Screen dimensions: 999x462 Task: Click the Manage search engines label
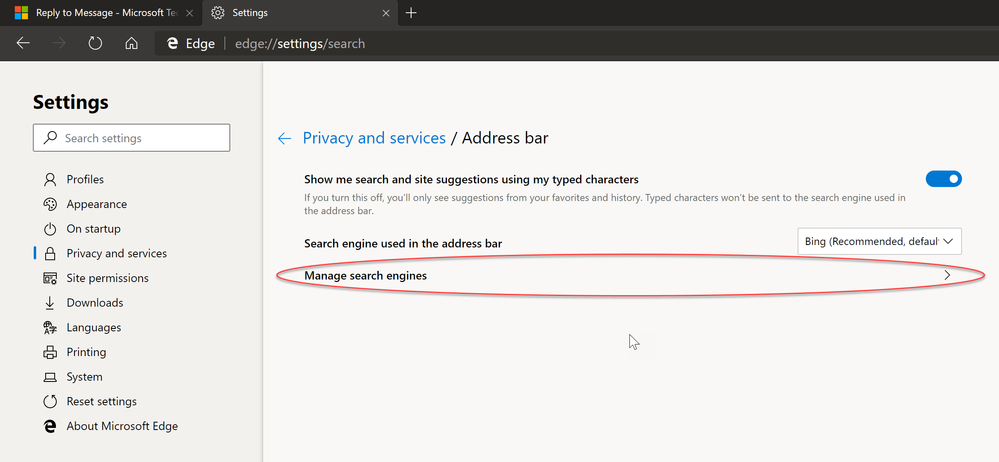[365, 276]
